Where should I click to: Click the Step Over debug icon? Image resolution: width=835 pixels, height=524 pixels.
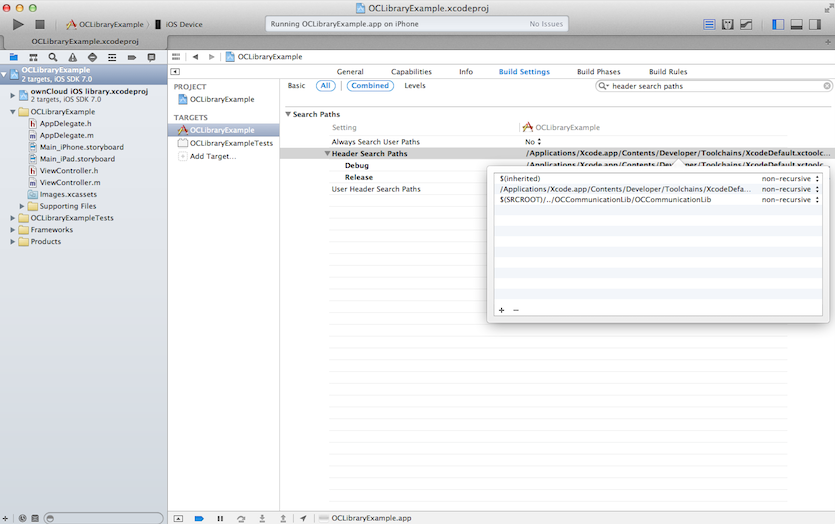[x=241, y=518]
